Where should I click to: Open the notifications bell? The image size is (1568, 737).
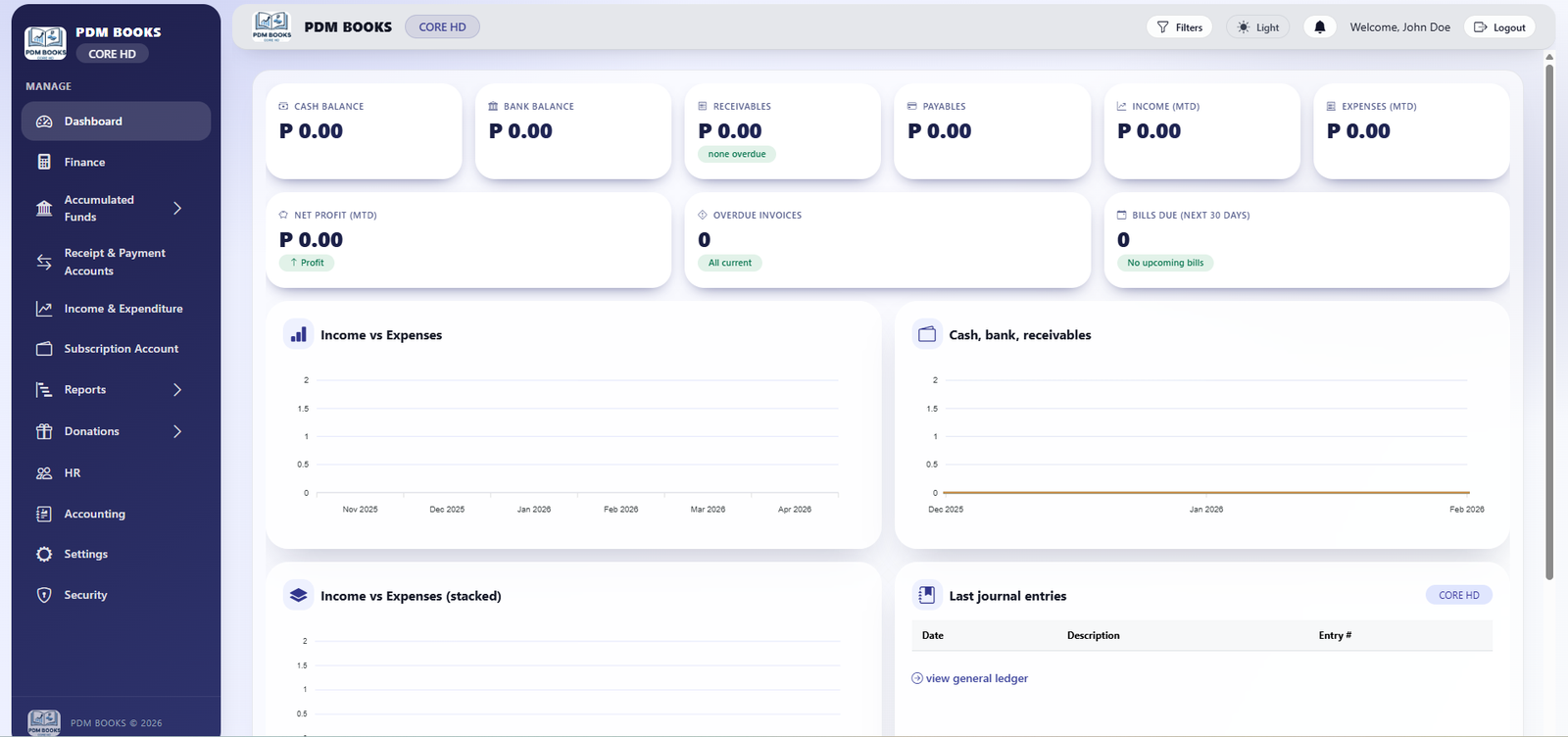tap(1320, 27)
